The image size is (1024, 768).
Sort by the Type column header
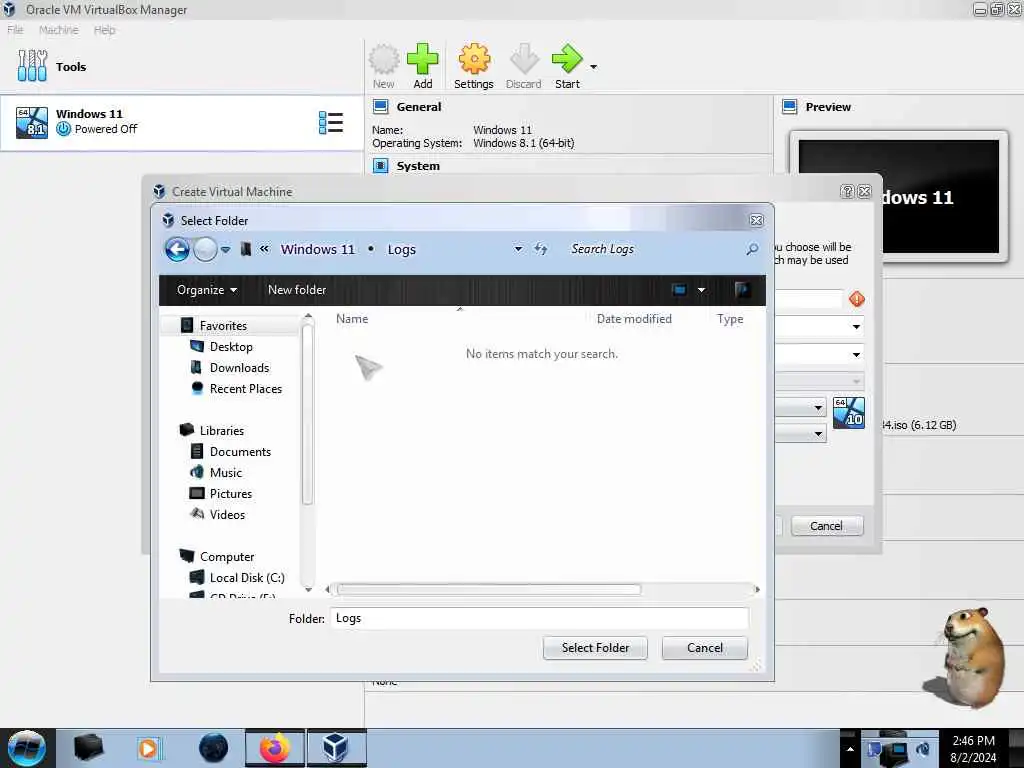tap(729, 319)
